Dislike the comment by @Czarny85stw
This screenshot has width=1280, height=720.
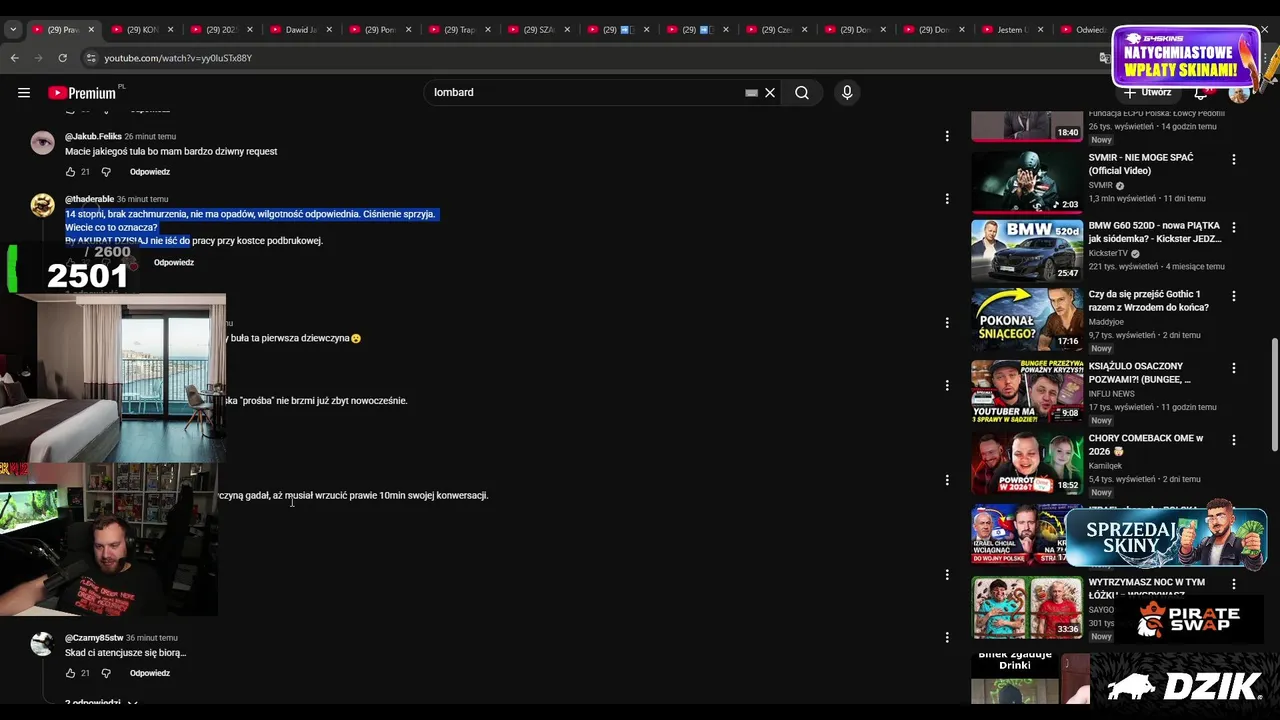[x=106, y=673]
